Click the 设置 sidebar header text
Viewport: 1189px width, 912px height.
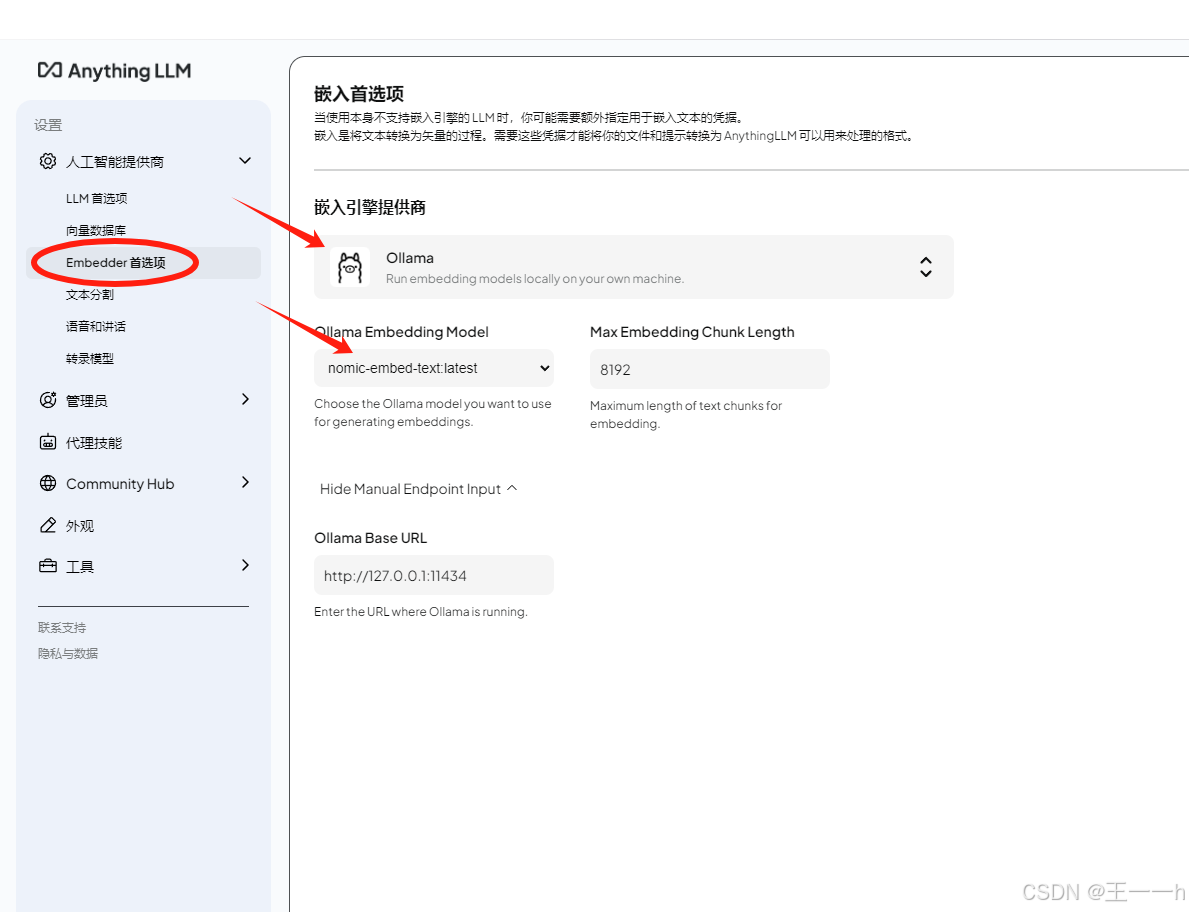[48, 125]
